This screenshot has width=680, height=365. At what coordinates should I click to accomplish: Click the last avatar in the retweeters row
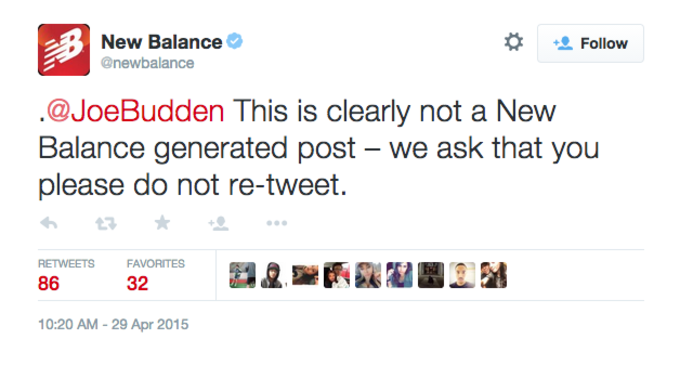click(494, 275)
